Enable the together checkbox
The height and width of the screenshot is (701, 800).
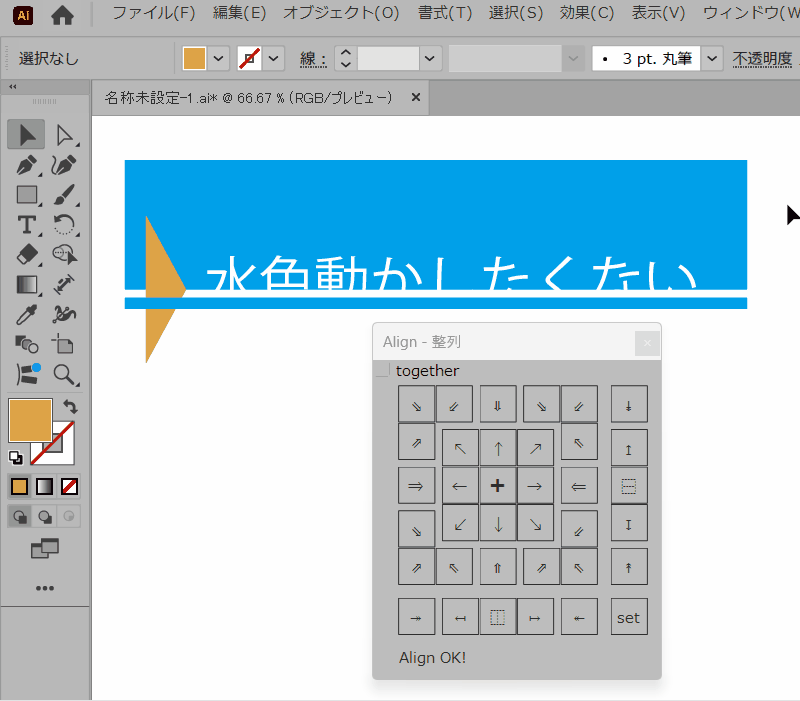[x=383, y=371]
